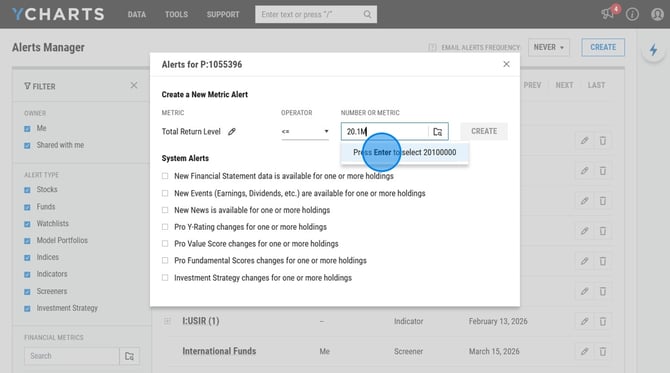Edit the Total Return Level metric pencil

(232, 132)
